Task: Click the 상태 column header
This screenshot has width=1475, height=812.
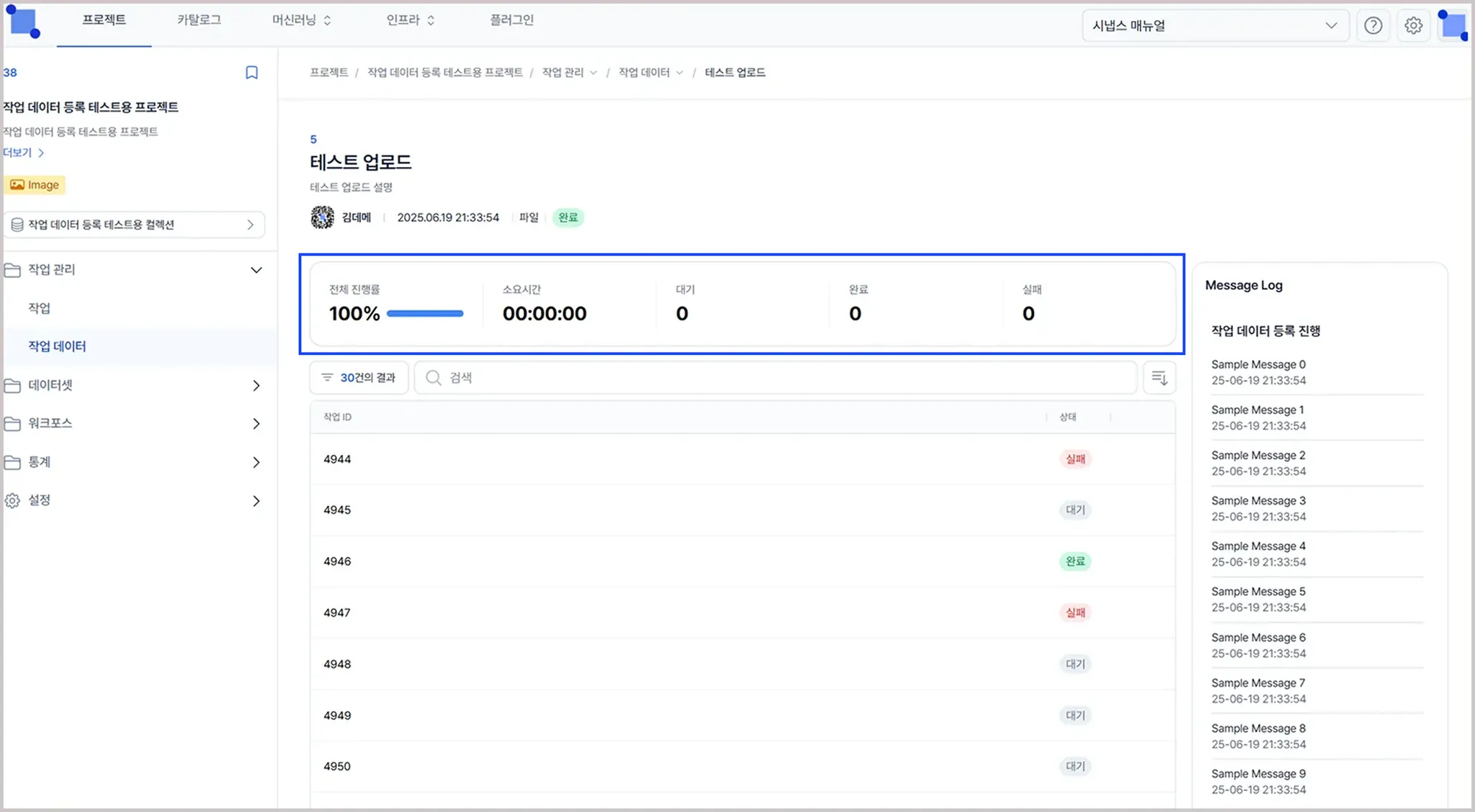Action: pos(1068,418)
